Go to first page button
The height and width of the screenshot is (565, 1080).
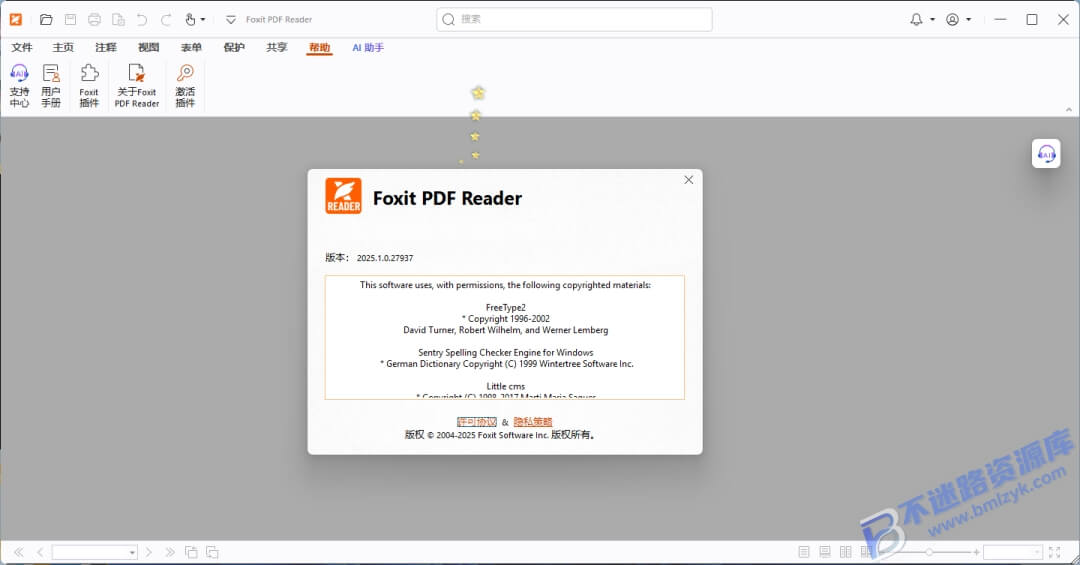(x=19, y=552)
